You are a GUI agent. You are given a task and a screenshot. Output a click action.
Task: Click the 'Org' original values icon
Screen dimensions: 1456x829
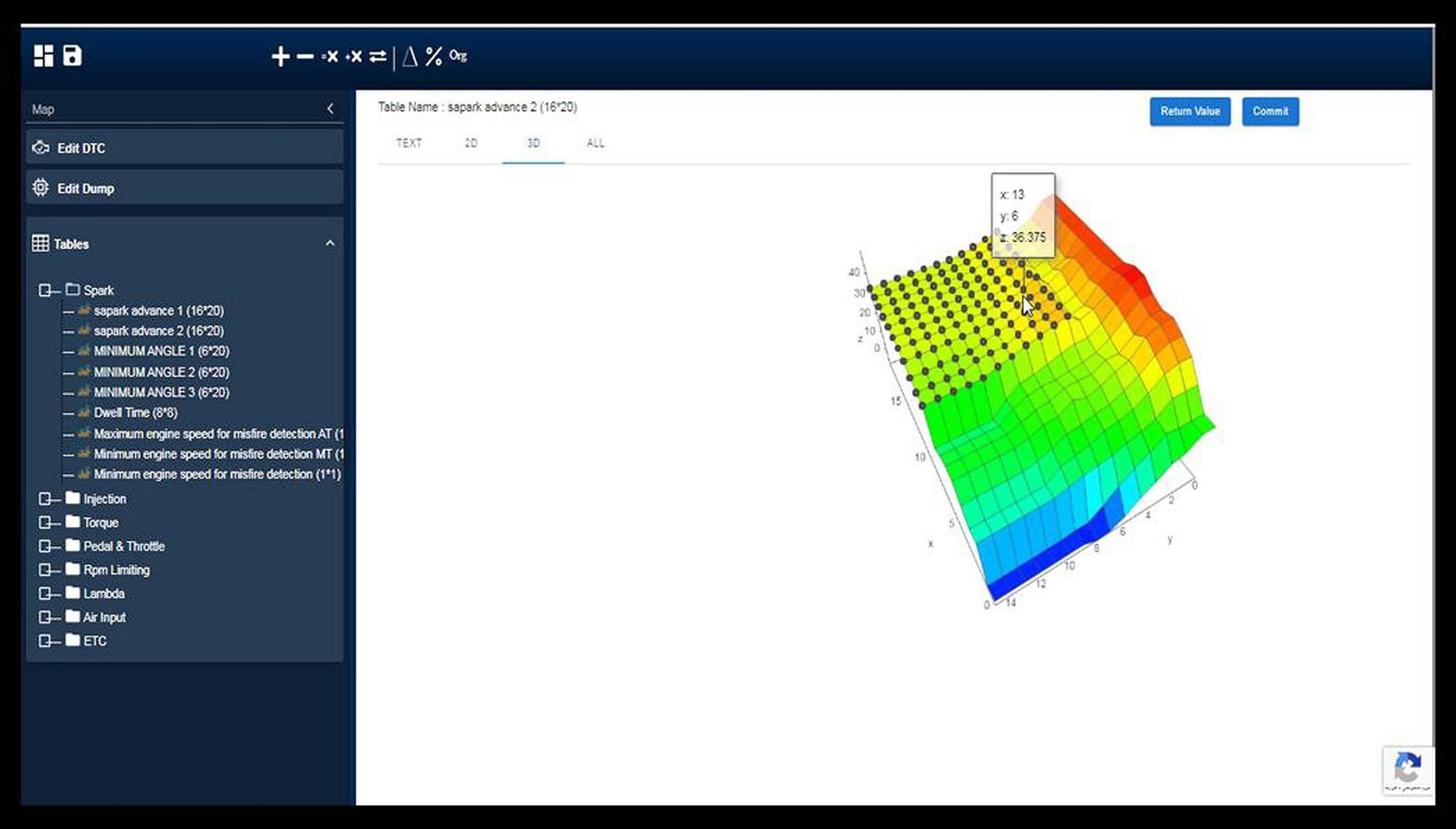tap(458, 56)
